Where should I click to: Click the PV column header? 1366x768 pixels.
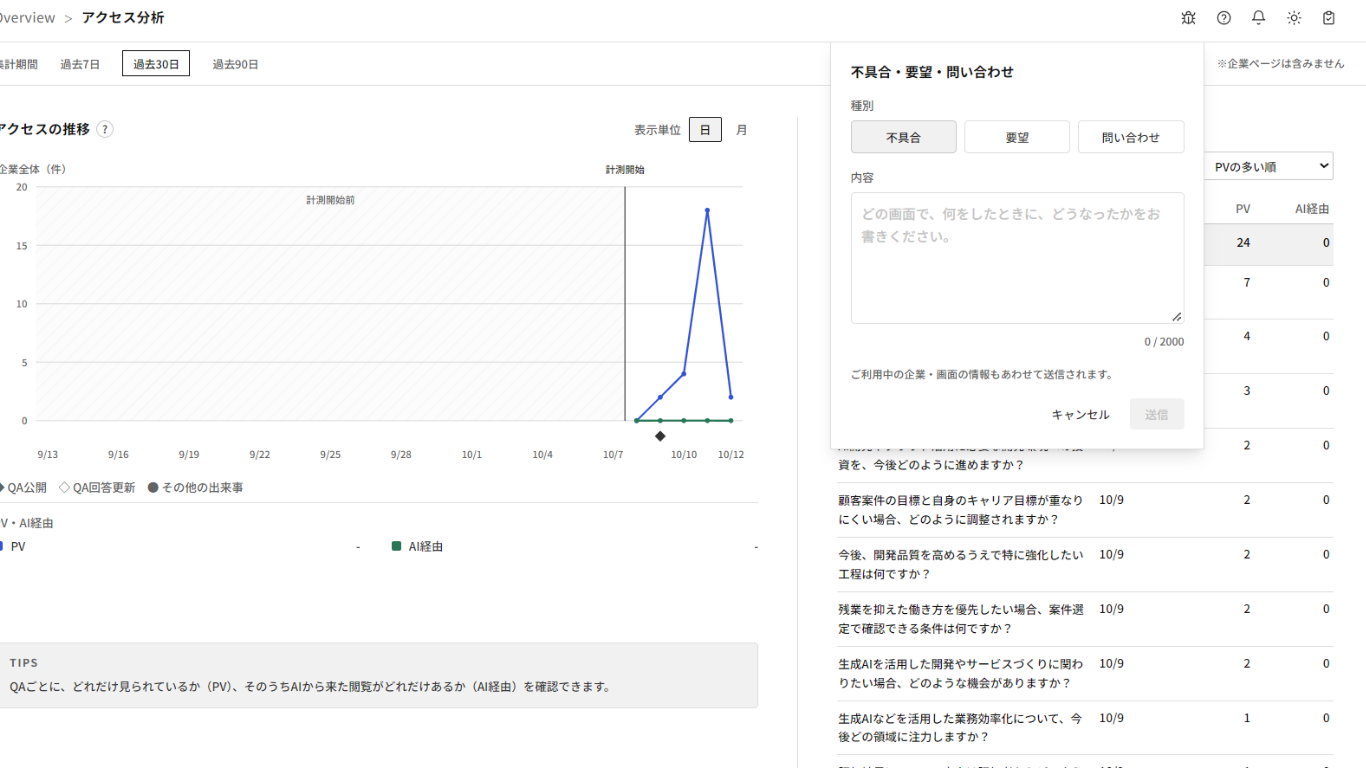coord(1243,209)
